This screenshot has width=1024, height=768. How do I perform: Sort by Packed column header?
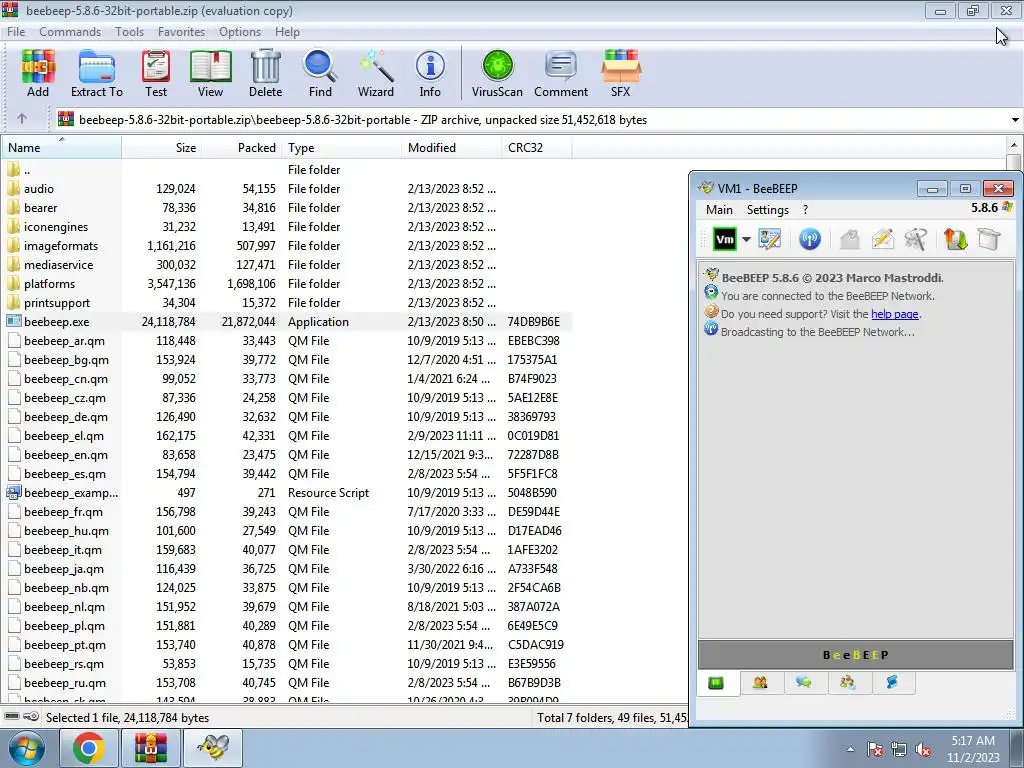tap(241, 148)
